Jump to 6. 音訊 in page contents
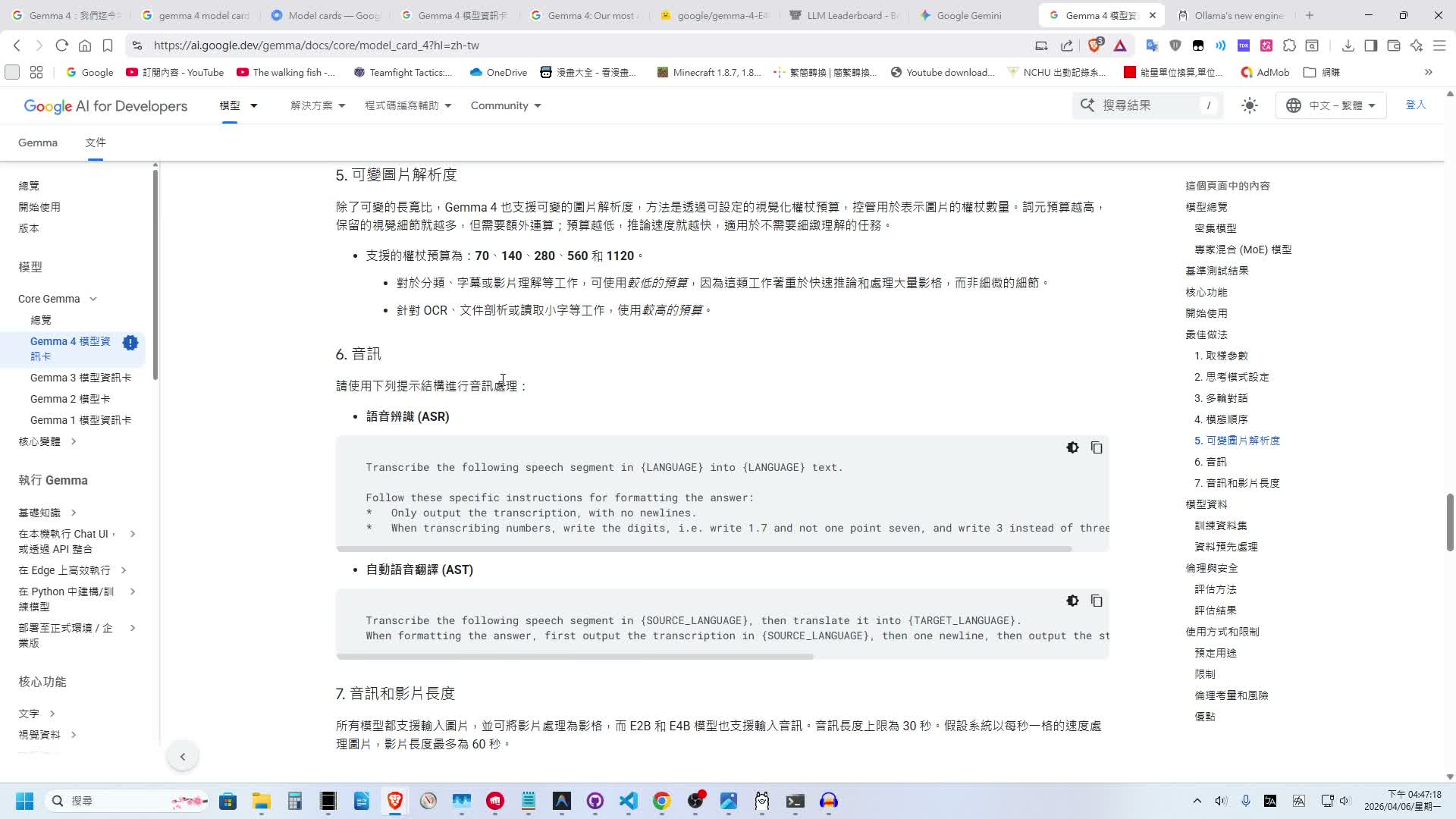Screen dimensions: 1456x819 coord(1210,462)
